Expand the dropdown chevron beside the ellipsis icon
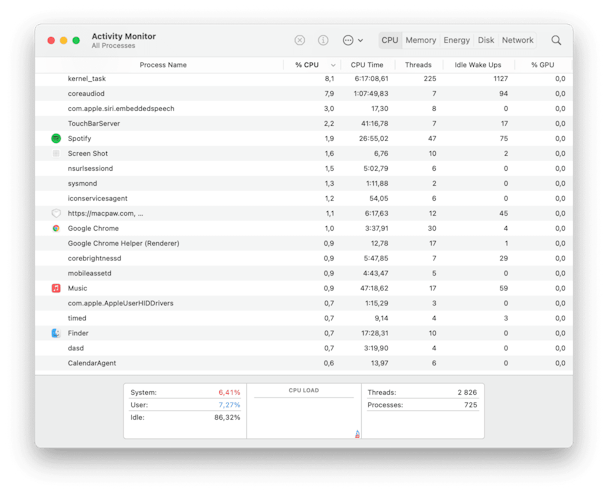608x494 pixels. (361, 40)
